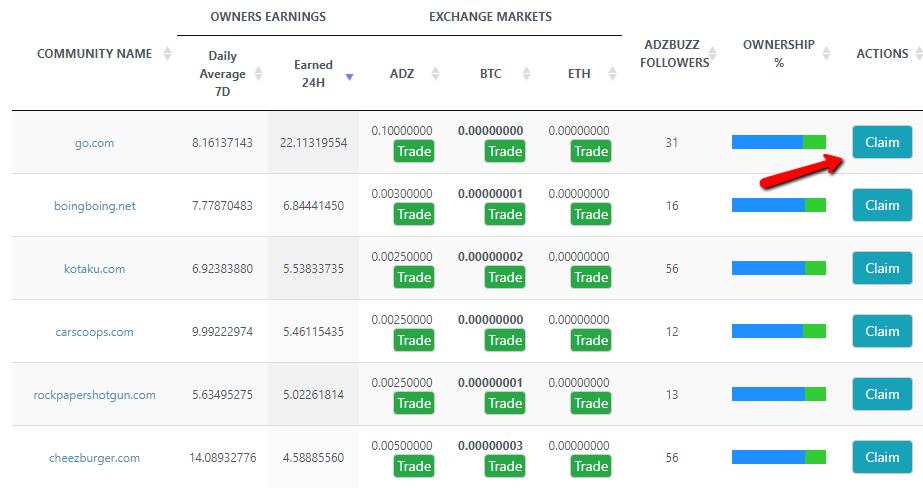The height and width of the screenshot is (488, 923).
Task: Sort the Actions column
Action: click(916, 54)
